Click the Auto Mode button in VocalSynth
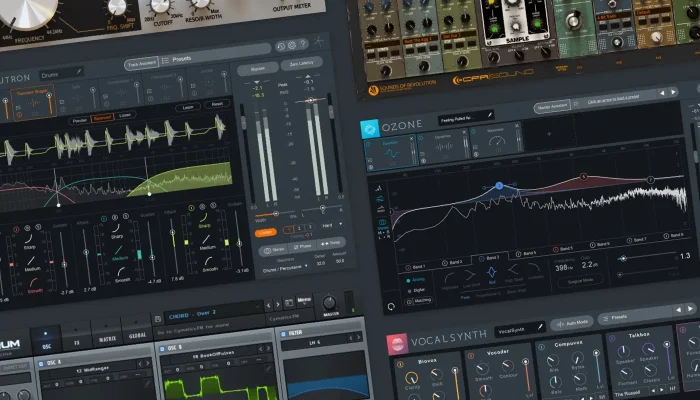Image resolution: width=700 pixels, height=400 pixels. click(572, 323)
